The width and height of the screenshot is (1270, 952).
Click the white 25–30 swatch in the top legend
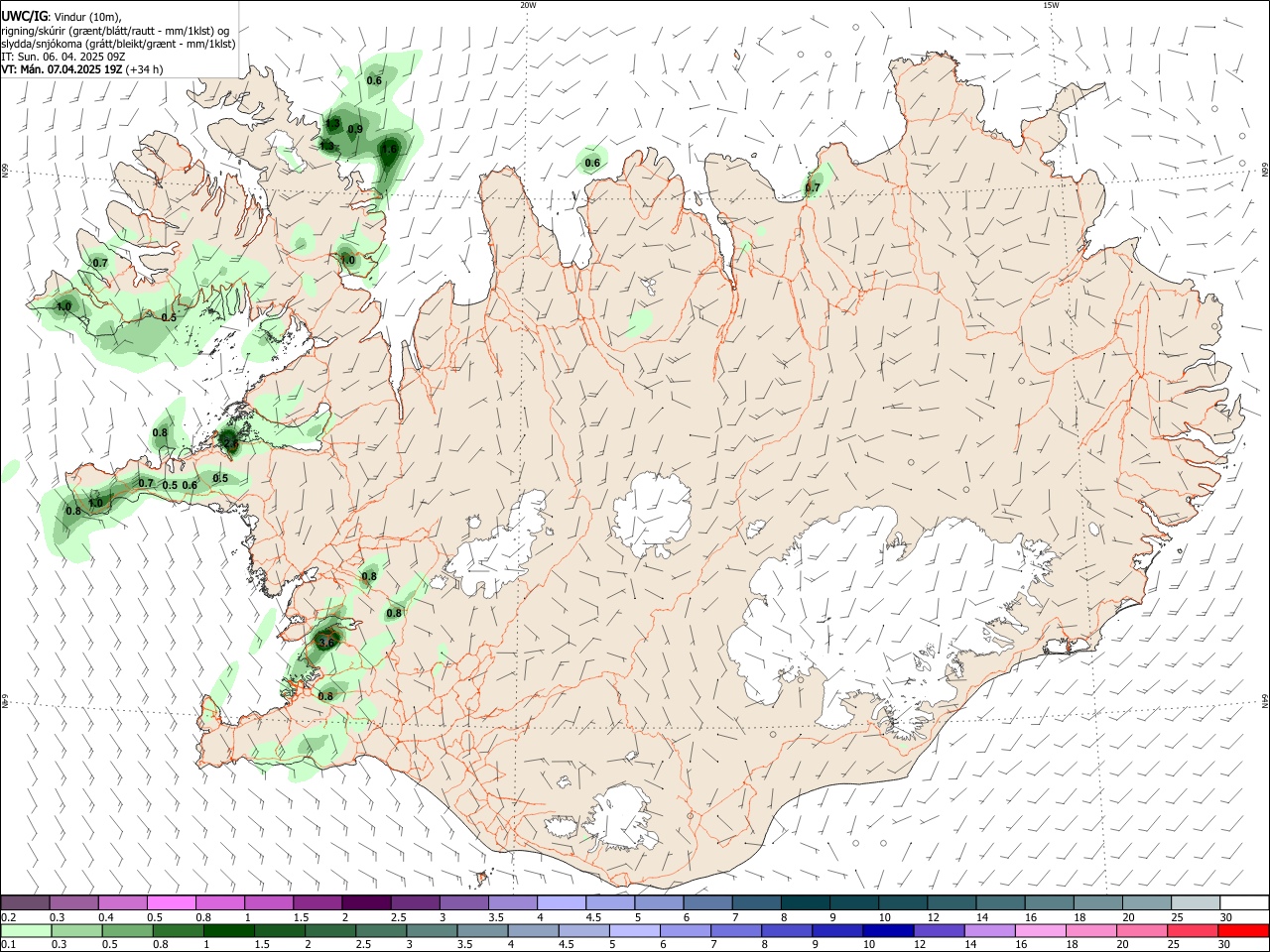(x=1196, y=902)
